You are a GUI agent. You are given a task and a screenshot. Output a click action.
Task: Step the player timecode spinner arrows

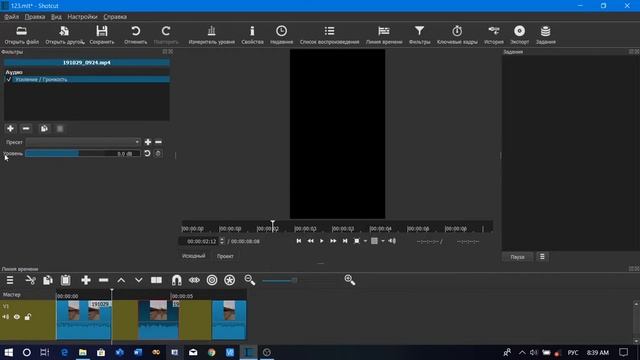coord(222,241)
